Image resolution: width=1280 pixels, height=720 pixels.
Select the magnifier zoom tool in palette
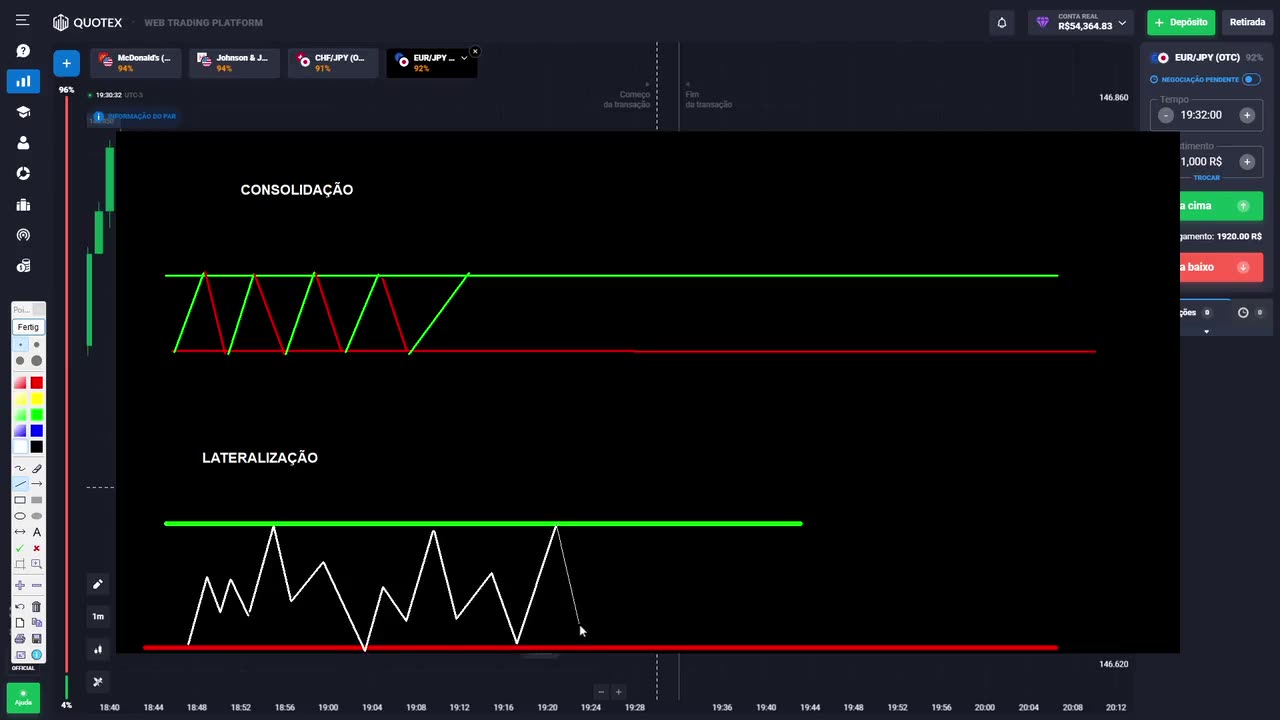click(x=37, y=564)
